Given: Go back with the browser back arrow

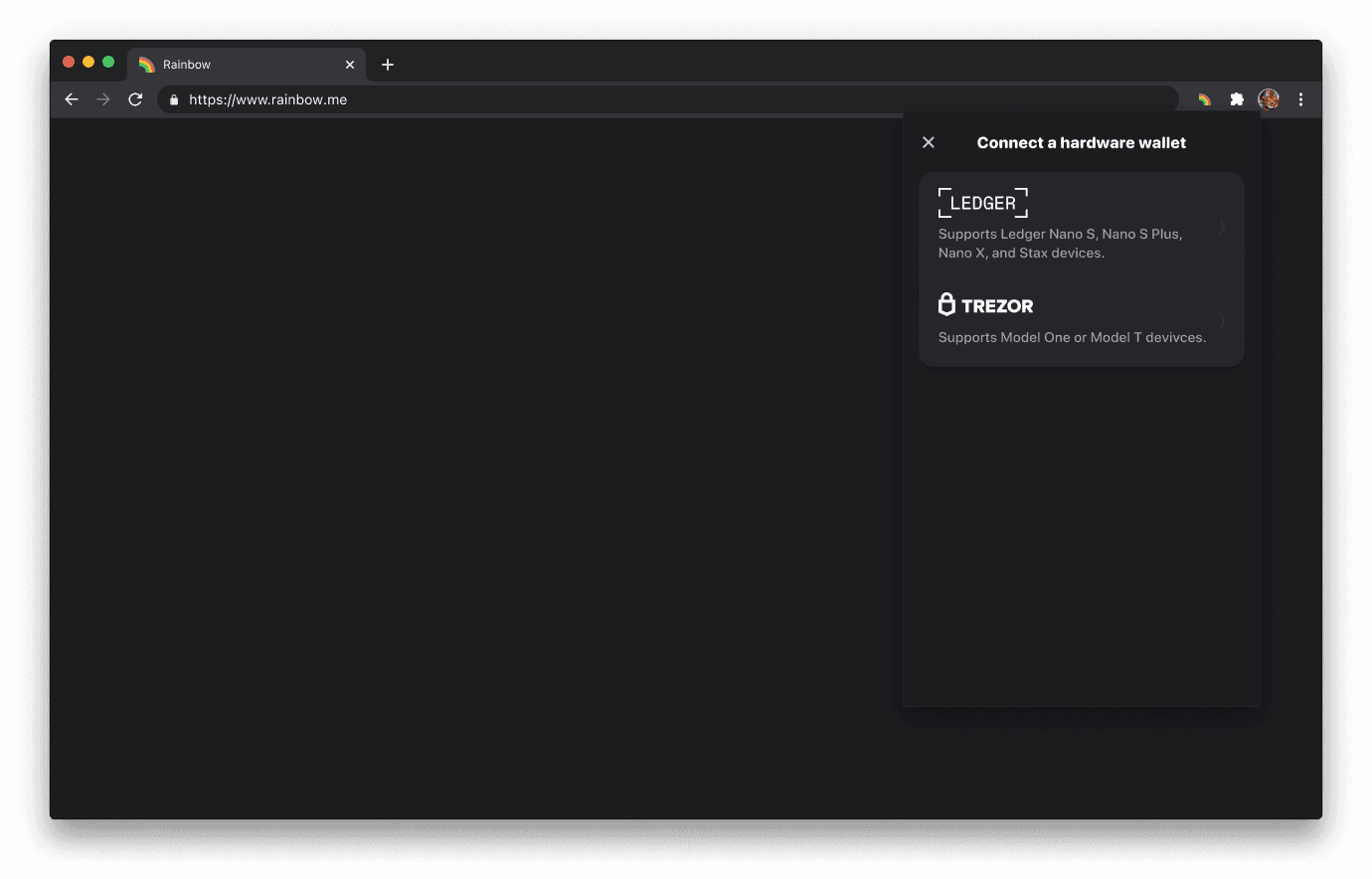Looking at the screenshot, I should (x=72, y=99).
